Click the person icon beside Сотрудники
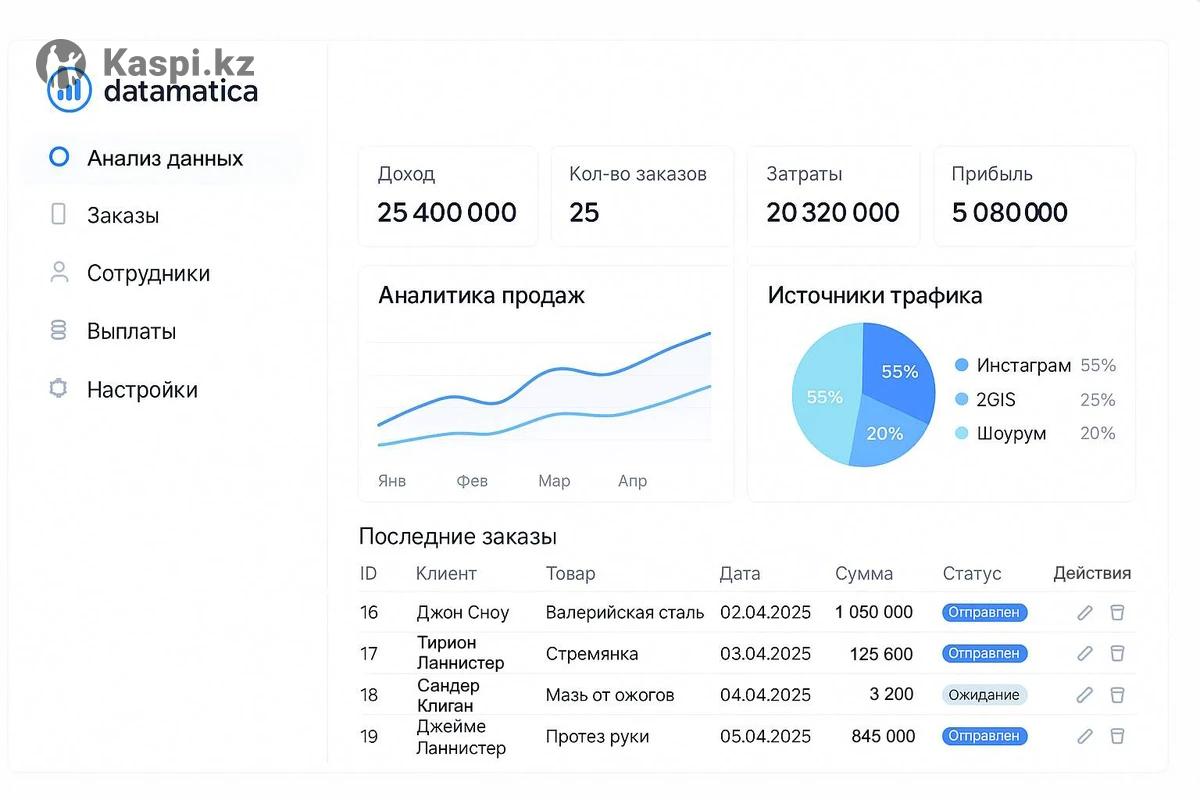The width and height of the screenshot is (1200, 800). [x=59, y=272]
